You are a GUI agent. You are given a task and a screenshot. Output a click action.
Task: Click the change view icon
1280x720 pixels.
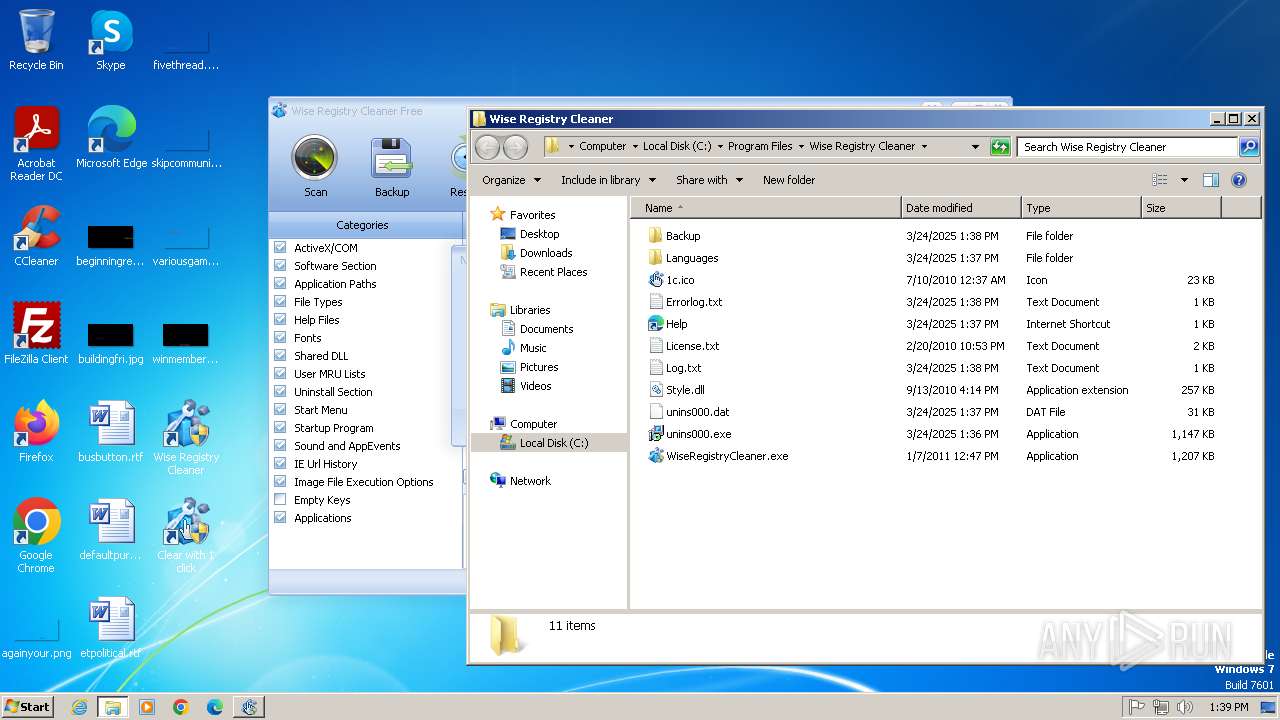coord(1160,180)
